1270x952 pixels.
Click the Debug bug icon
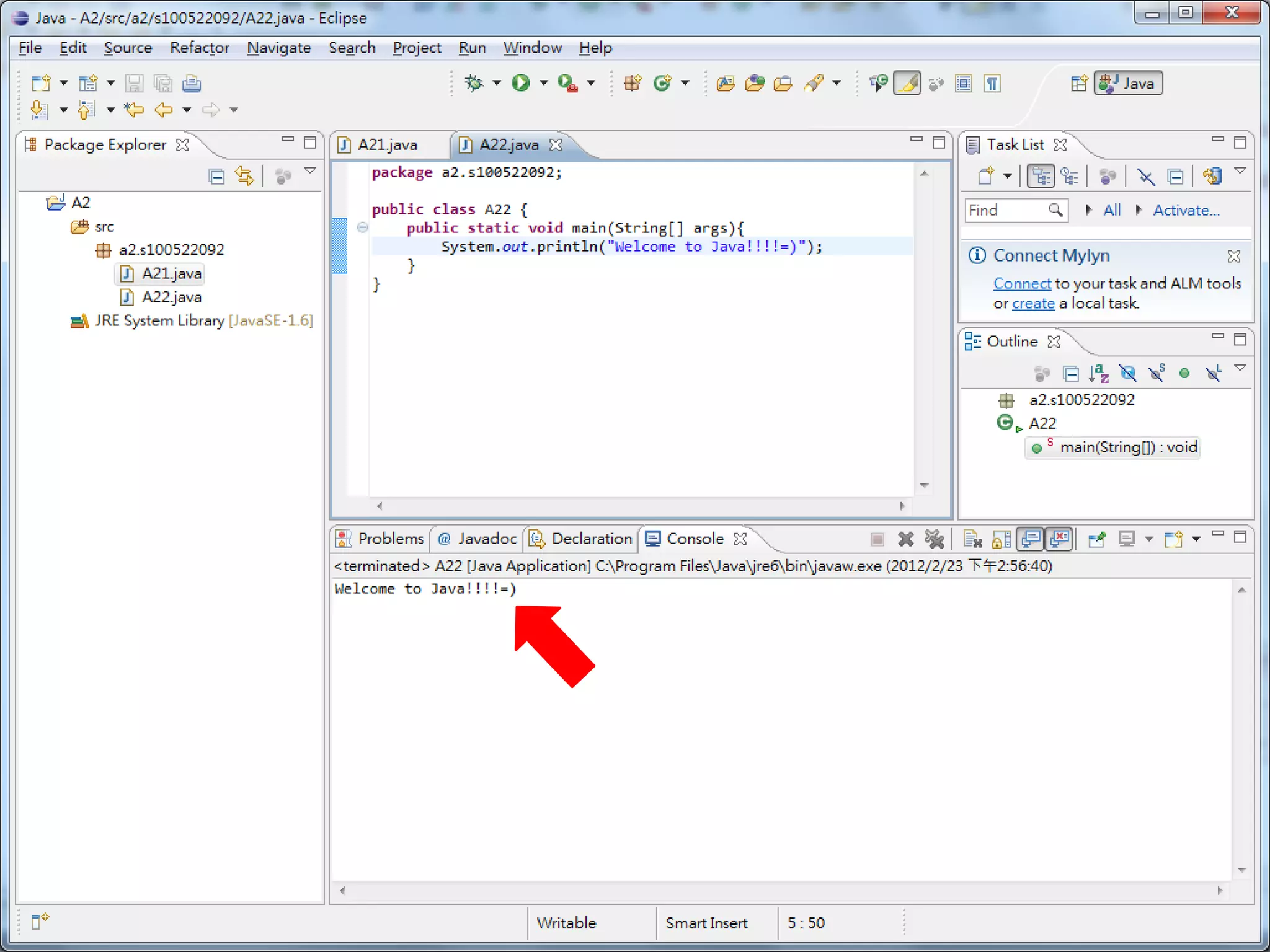point(474,82)
